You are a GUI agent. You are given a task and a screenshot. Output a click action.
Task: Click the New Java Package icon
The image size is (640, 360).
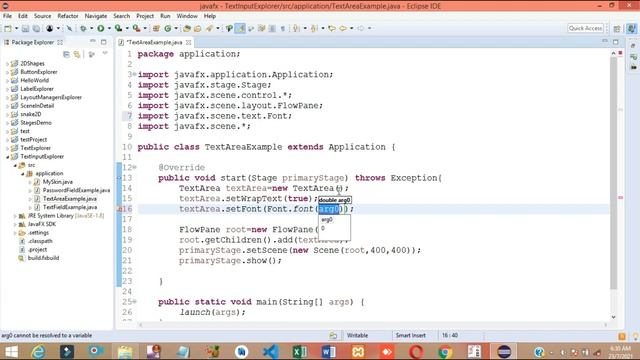click(156, 28)
